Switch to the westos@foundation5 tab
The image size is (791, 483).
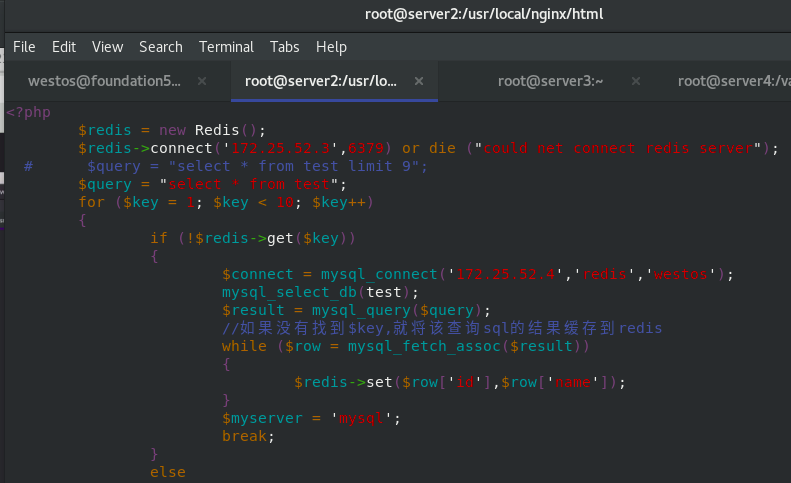[104, 81]
